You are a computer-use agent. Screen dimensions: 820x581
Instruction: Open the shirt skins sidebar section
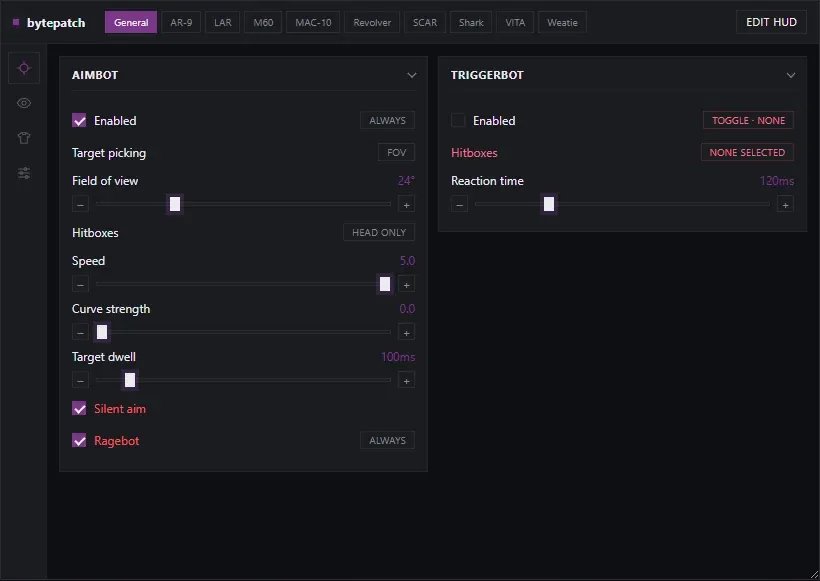pyautogui.click(x=24, y=138)
